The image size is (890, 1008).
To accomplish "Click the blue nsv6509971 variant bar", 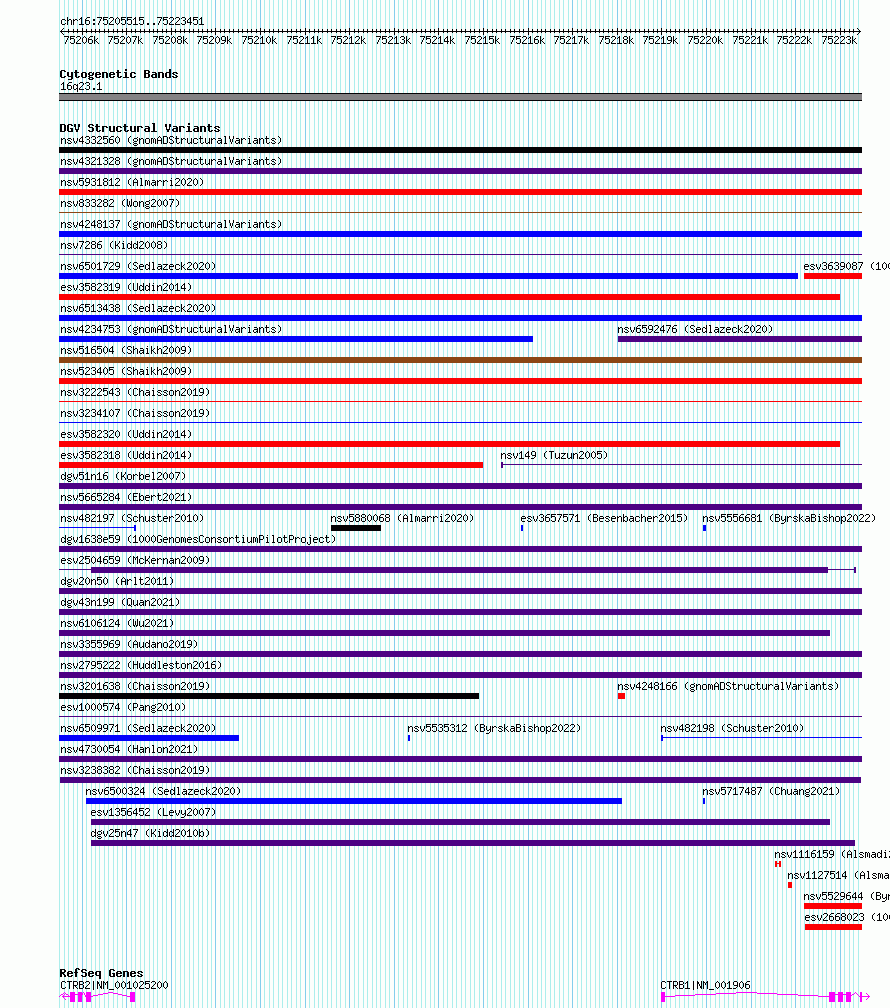I will click(149, 738).
